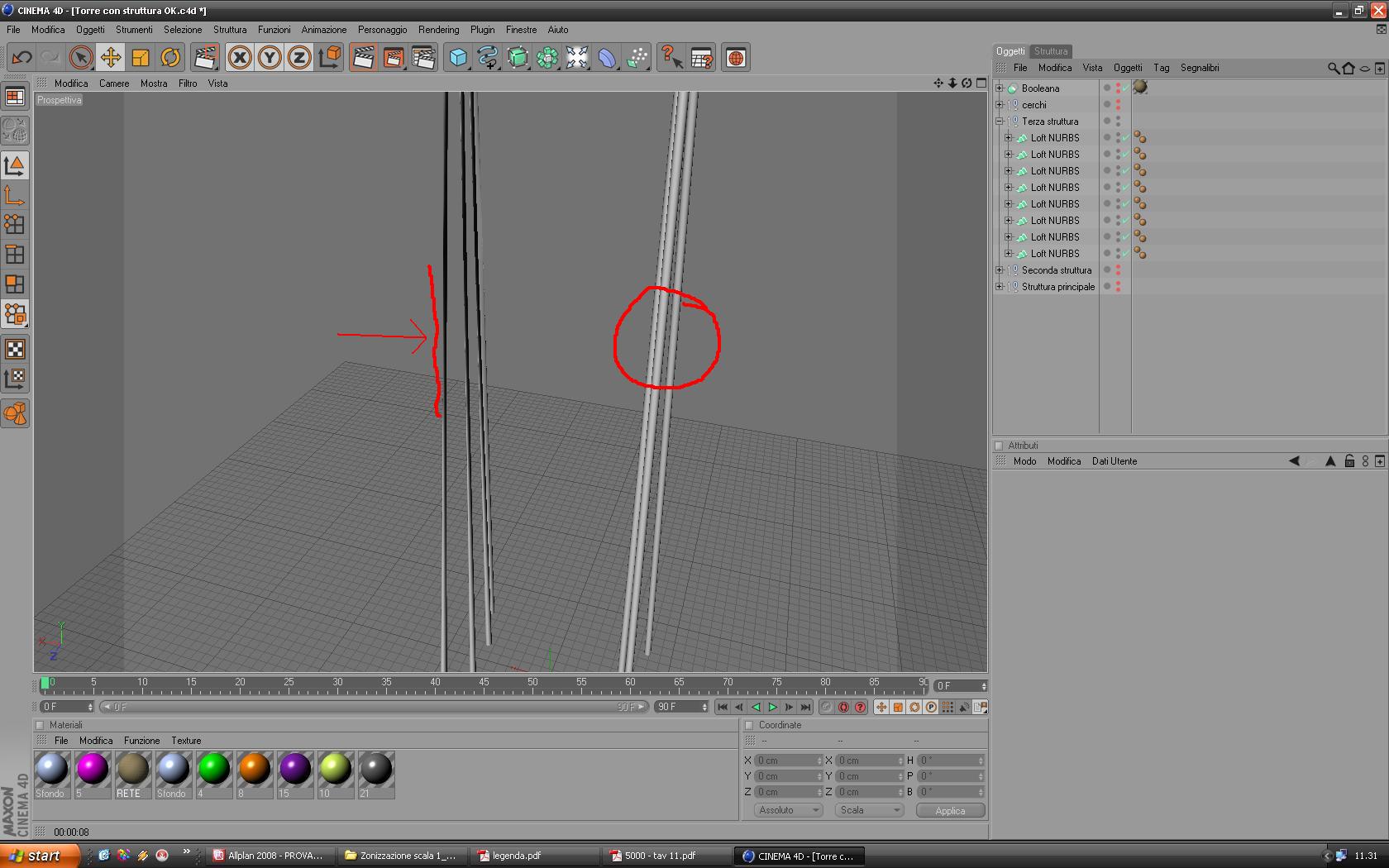Screen dimensions: 1389x868
Task: Open the web browser globe icon
Action: (x=736, y=57)
